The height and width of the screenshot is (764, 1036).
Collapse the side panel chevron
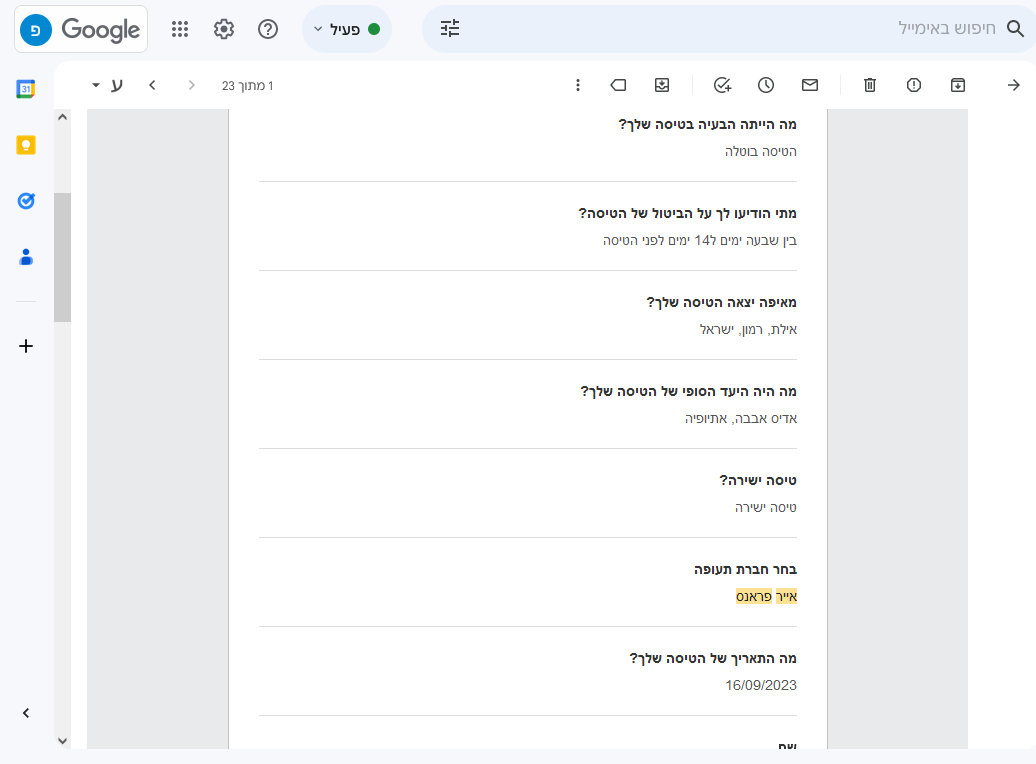pyautogui.click(x=26, y=713)
